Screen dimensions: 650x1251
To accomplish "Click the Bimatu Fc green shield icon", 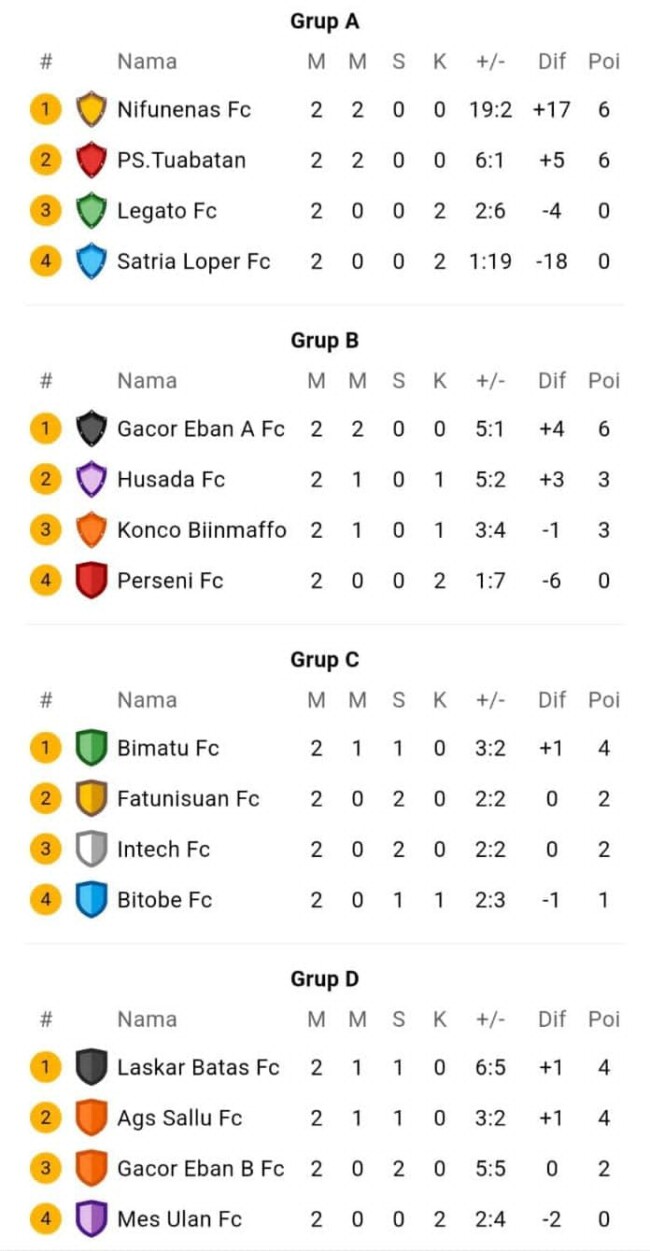I will coord(91,748).
